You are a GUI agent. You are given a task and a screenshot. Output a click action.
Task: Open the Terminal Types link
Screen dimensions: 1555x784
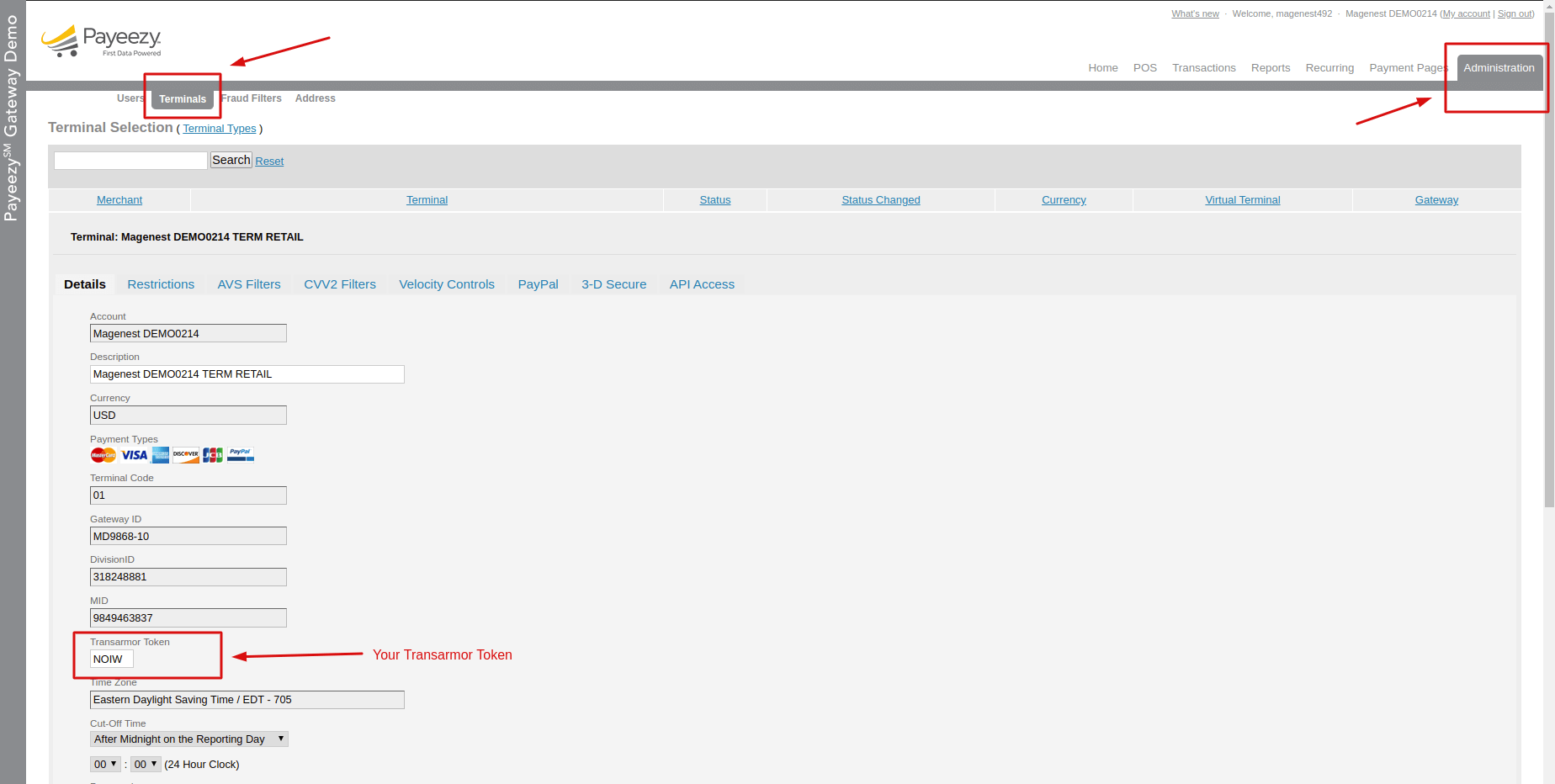click(x=220, y=129)
